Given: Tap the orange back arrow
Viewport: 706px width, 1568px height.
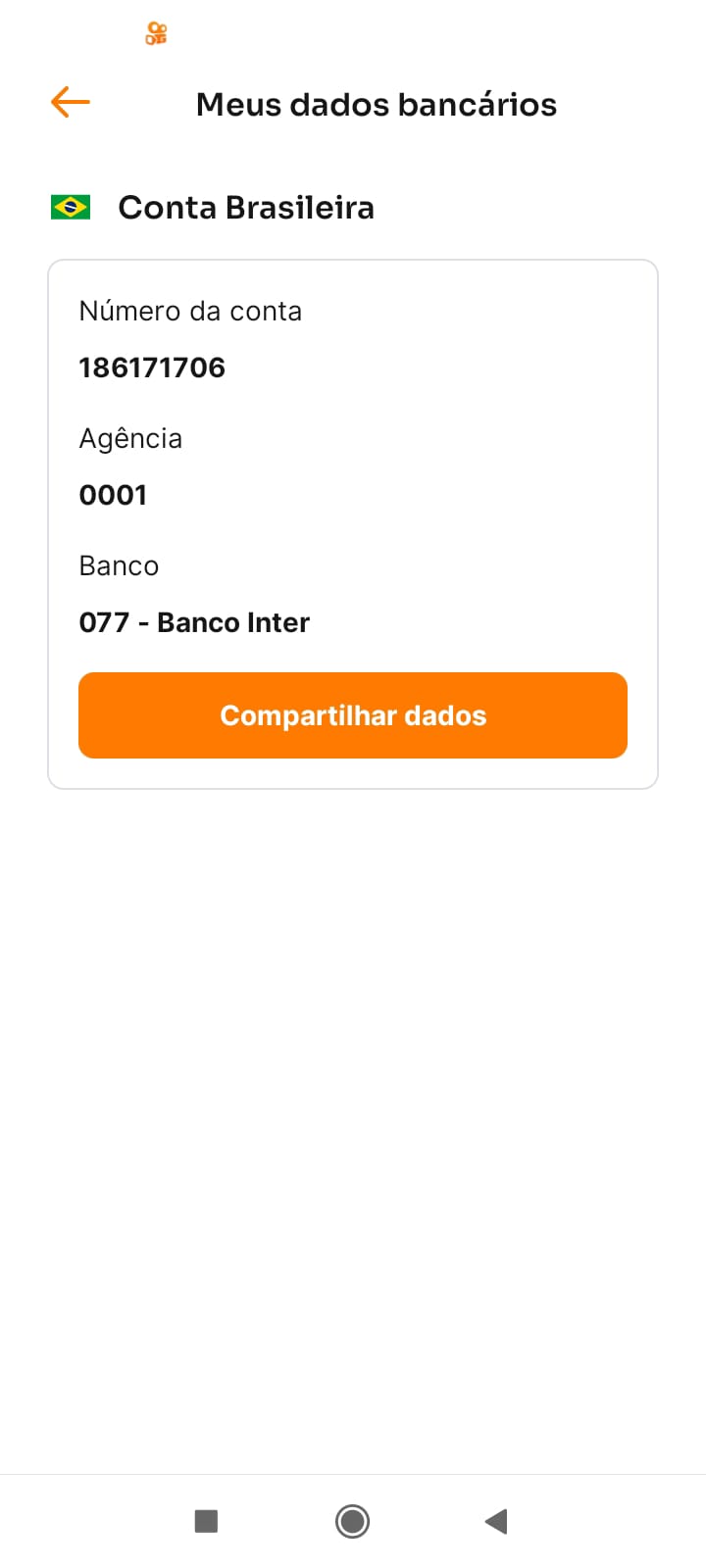Looking at the screenshot, I should point(71,102).
